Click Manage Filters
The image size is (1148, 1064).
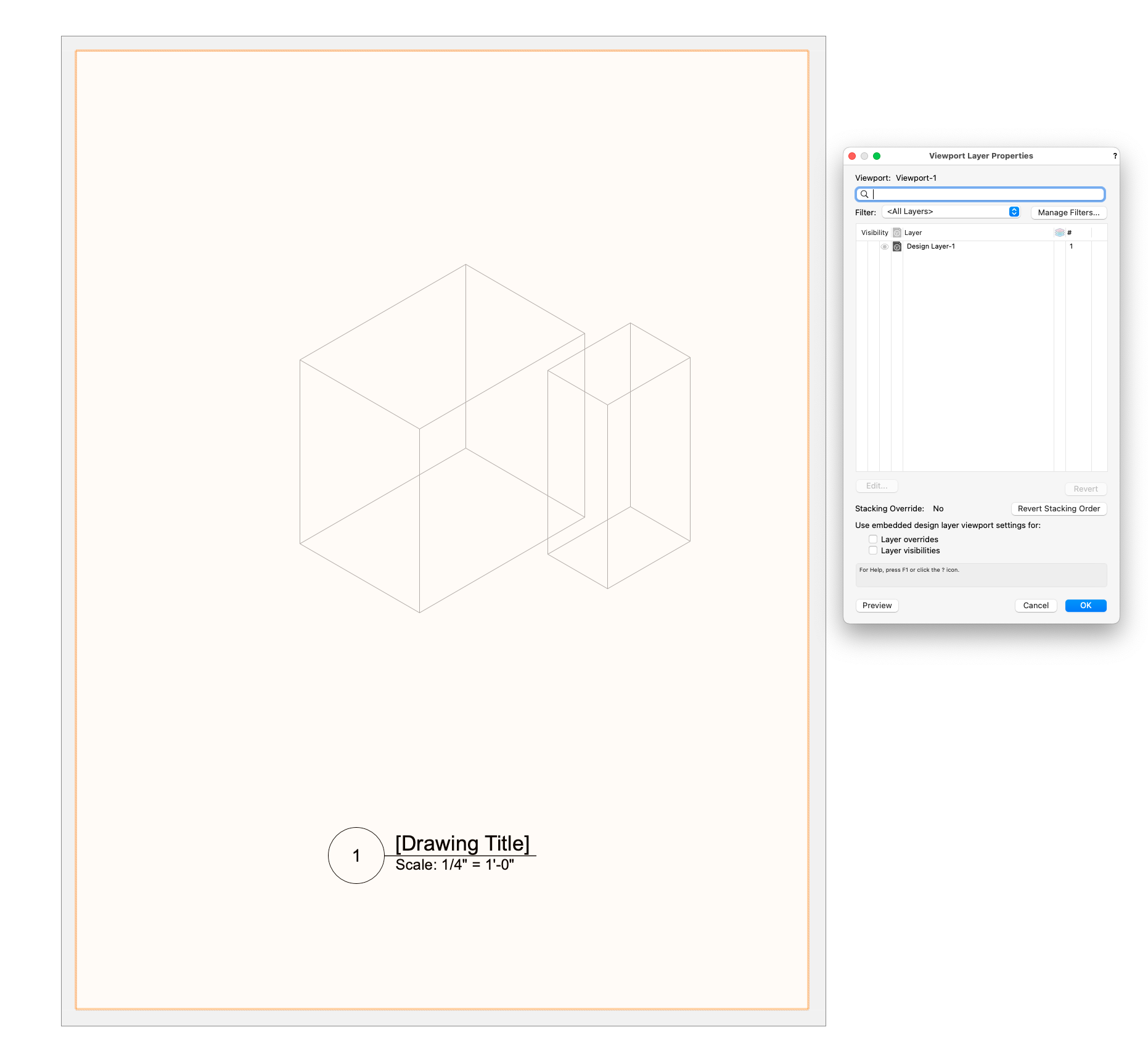coord(1068,212)
